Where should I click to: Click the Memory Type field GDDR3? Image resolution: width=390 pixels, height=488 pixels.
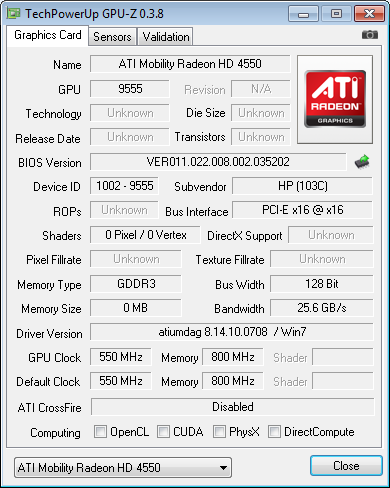point(136,284)
